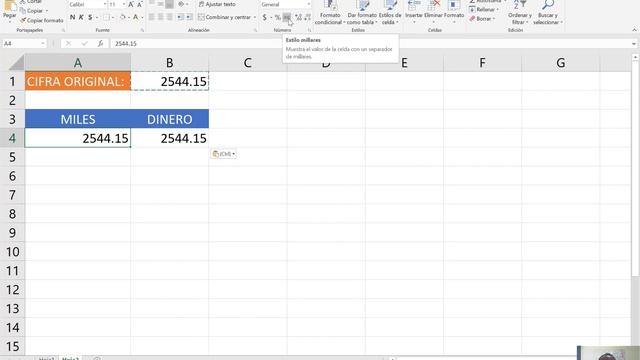The height and width of the screenshot is (360, 640).
Task: Open the paste options (Ctrl) button
Action: pos(224,154)
